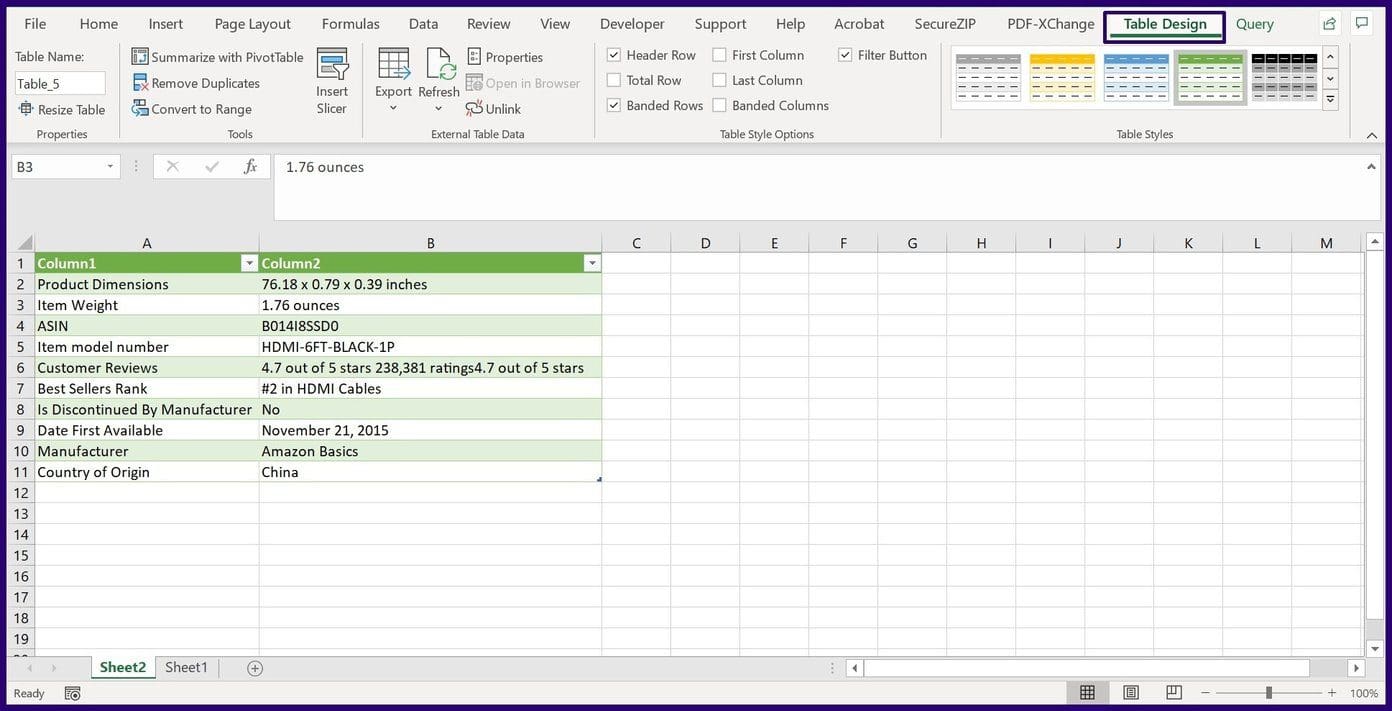
Task: Select column A header
Action: [147, 243]
